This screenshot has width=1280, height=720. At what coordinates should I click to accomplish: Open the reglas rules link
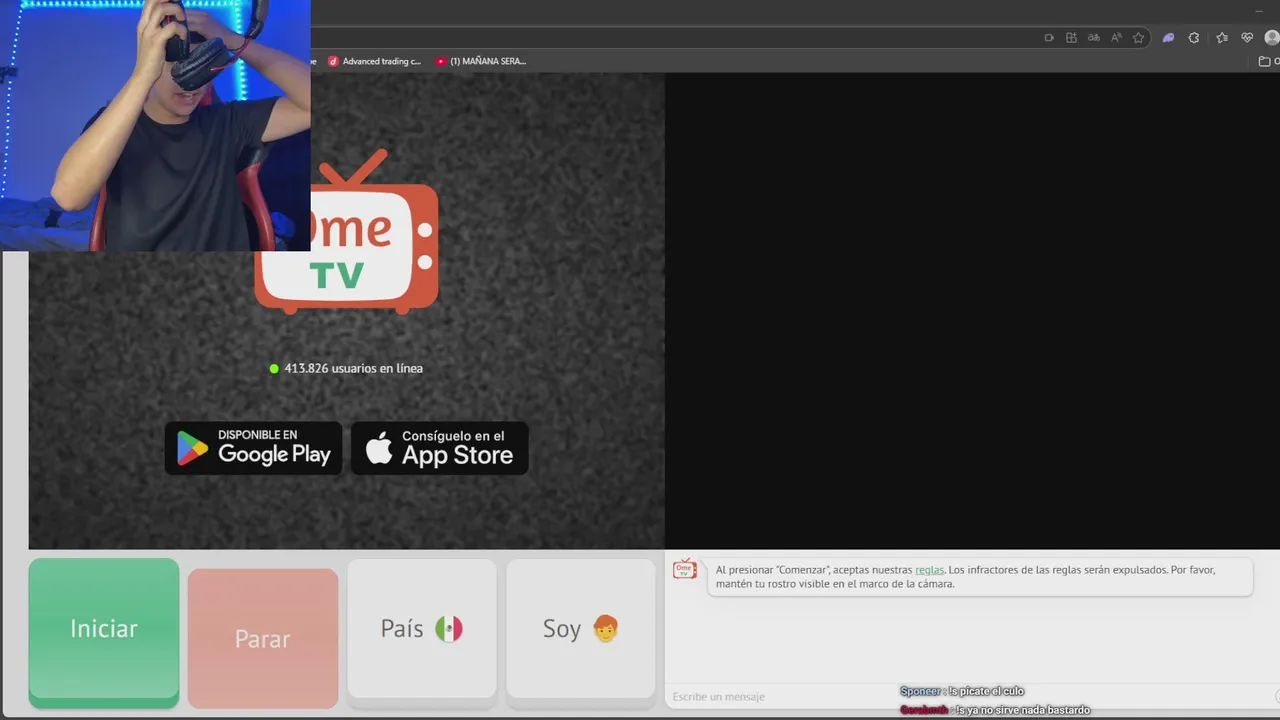coord(929,570)
